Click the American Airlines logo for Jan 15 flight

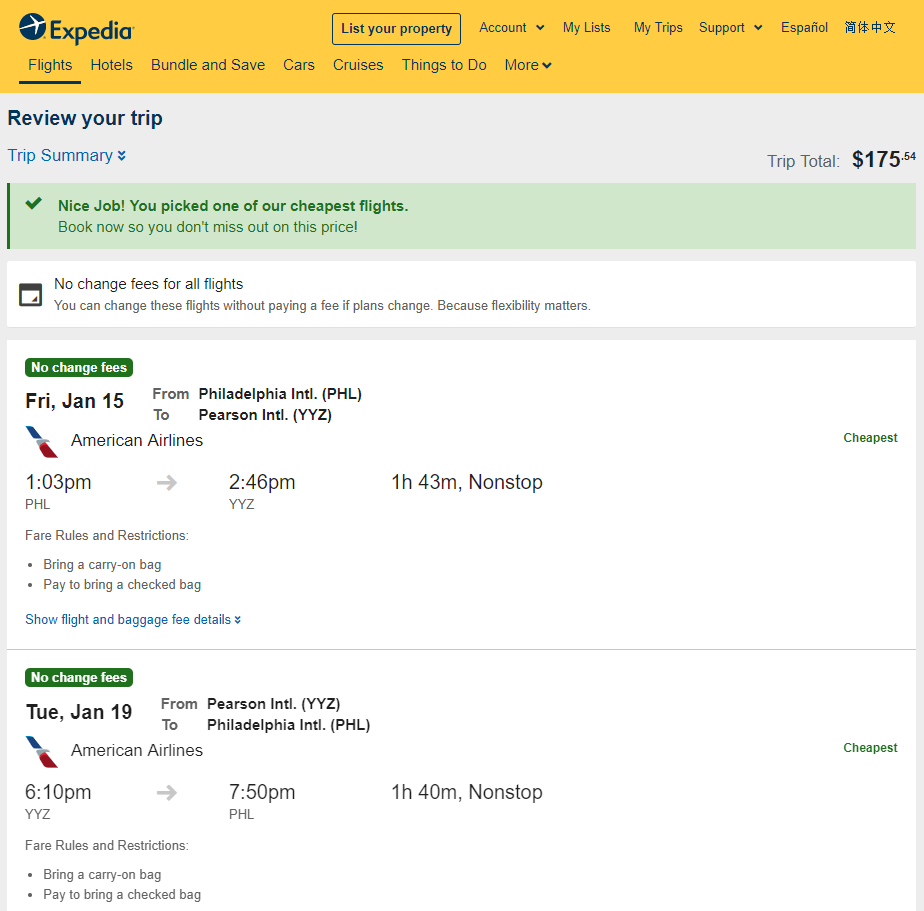[42, 442]
